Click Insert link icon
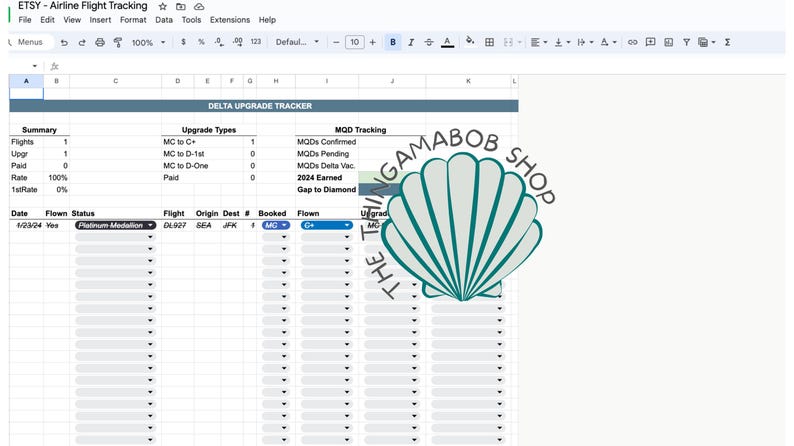The image size is (794, 446). 632,43
